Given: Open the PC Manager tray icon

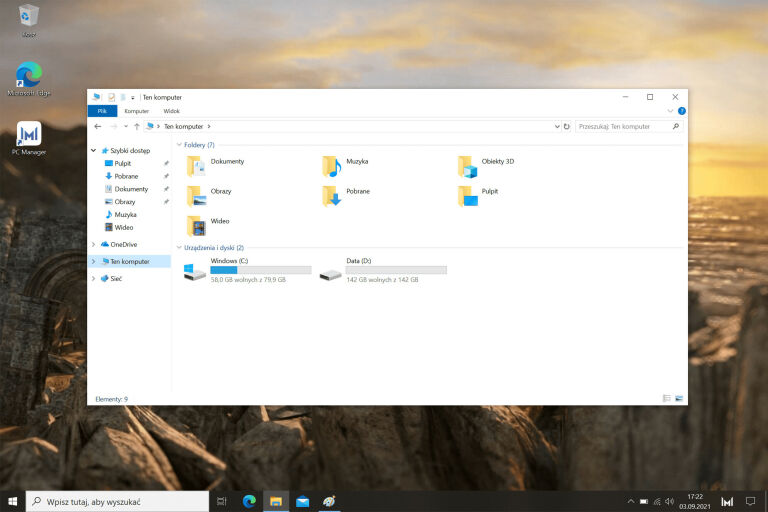Looking at the screenshot, I should (x=727, y=501).
